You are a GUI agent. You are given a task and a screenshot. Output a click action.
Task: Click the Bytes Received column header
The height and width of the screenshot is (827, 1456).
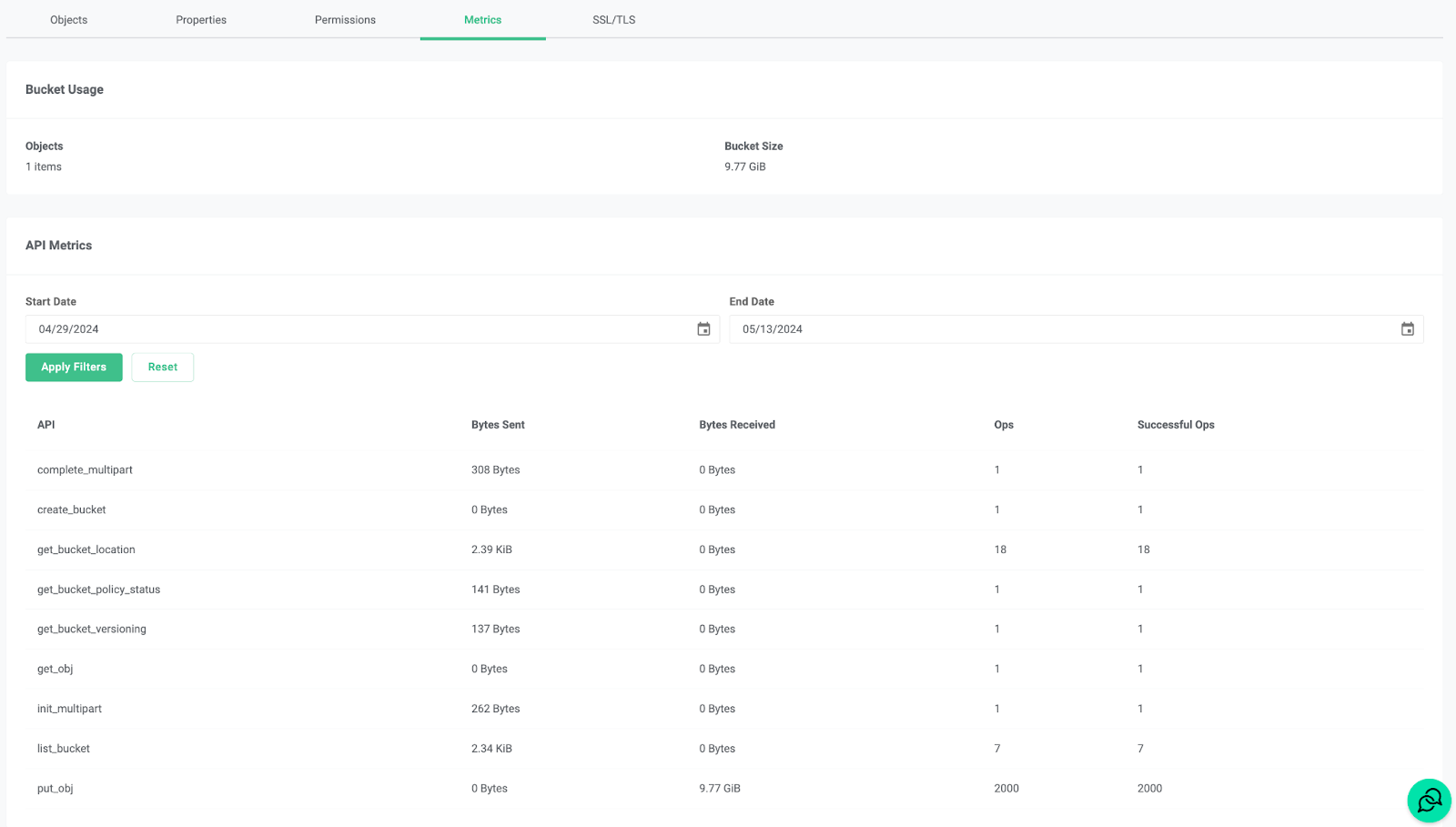737,424
